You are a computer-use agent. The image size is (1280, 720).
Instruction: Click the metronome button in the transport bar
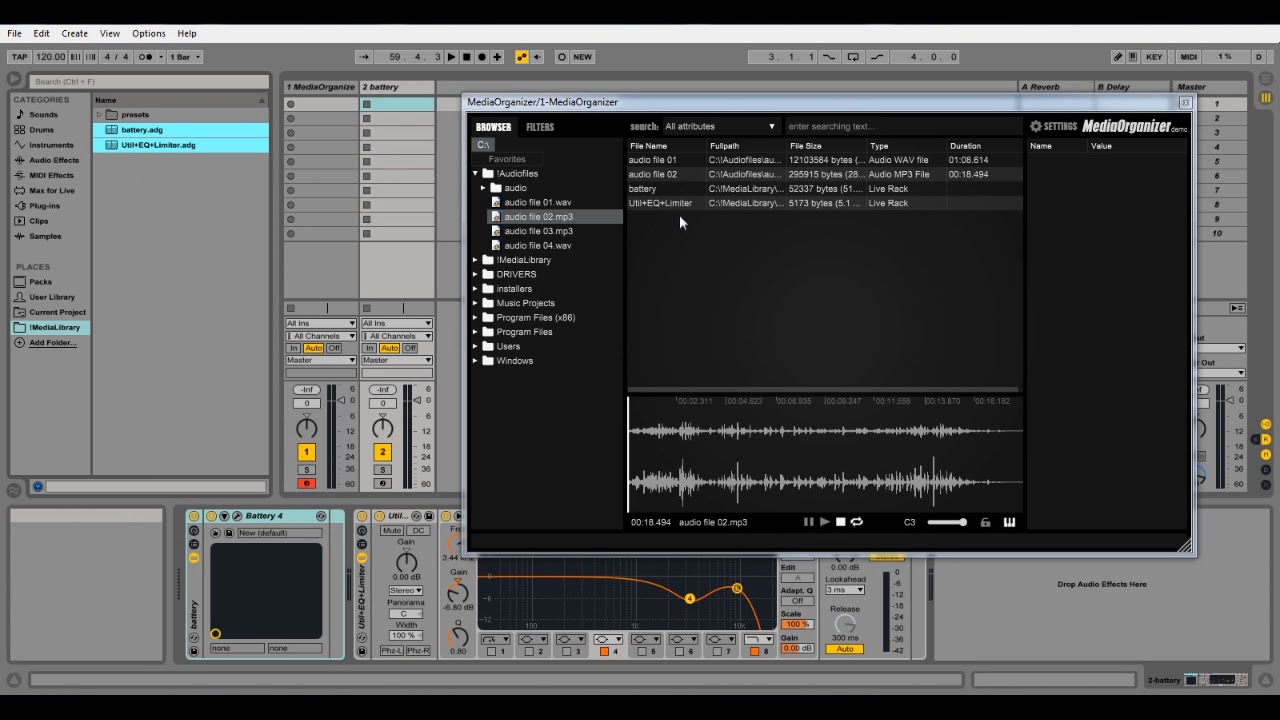pyautogui.click(x=146, y=57)
